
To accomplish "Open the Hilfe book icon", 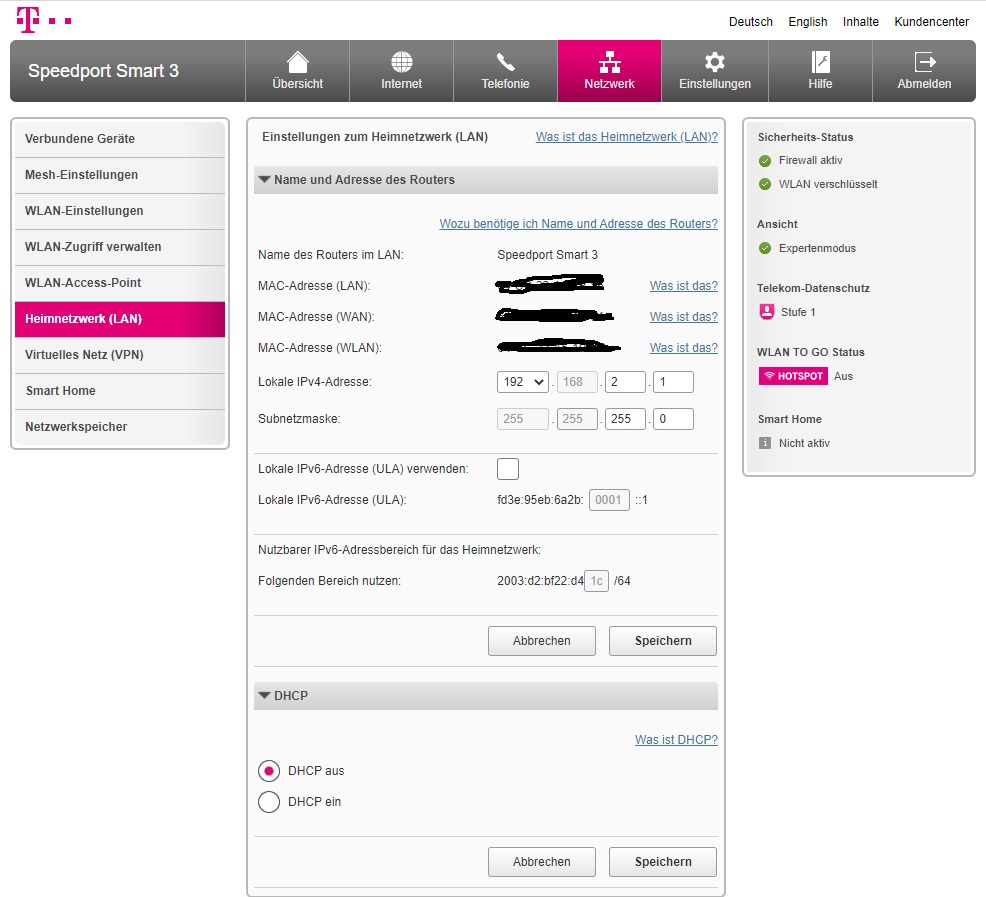I will point(821,62).
